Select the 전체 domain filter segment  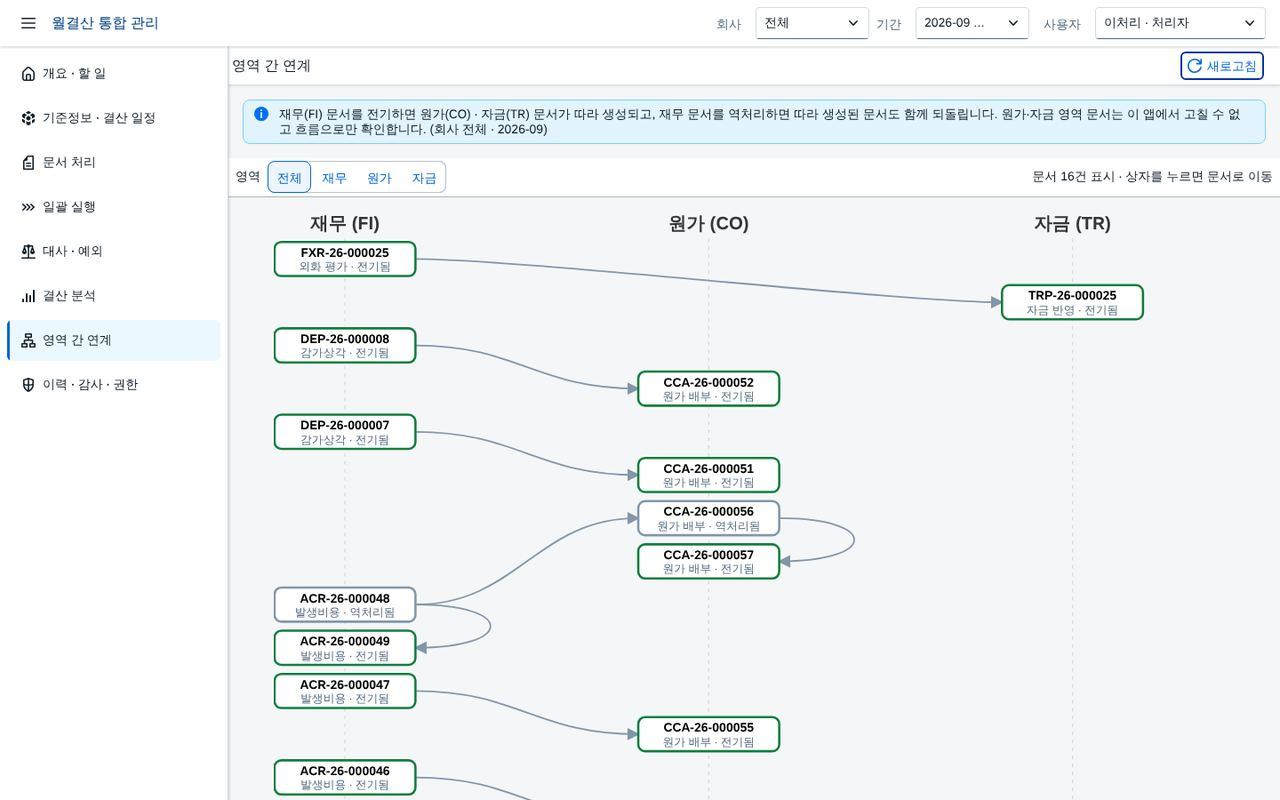[289, 177]
